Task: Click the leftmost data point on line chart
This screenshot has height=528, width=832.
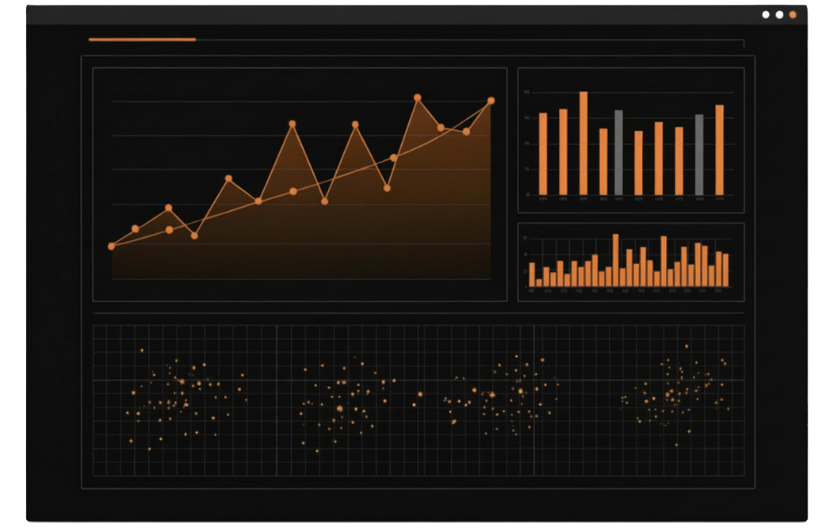Action: pyautogui.click(x=111, y=246)
